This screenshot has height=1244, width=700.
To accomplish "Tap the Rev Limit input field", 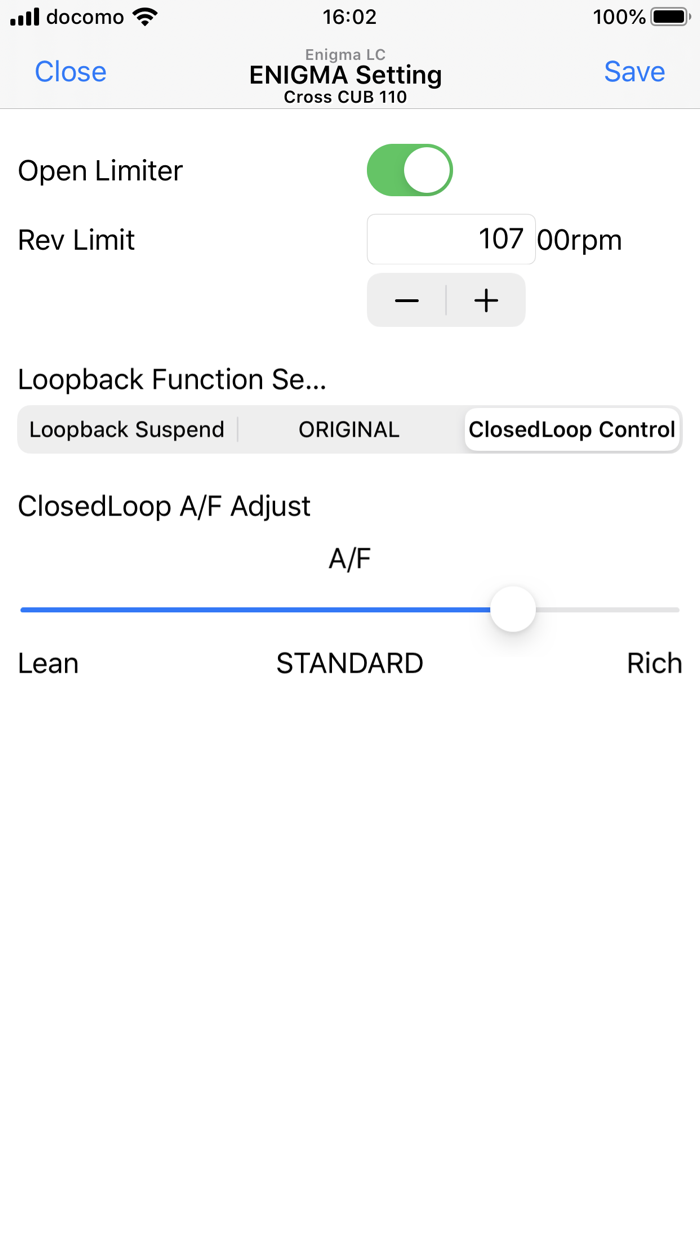I will click(x=451, y=239).
